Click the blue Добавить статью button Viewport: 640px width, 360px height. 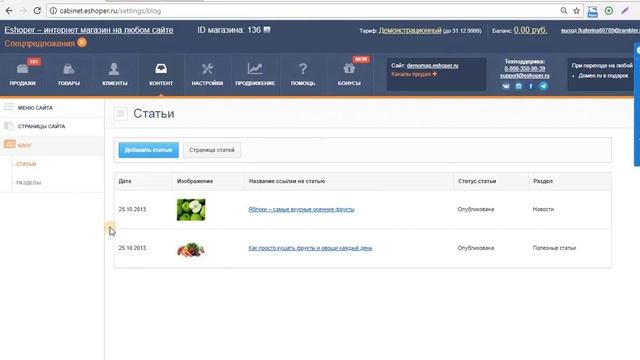[x=149, y=150]
